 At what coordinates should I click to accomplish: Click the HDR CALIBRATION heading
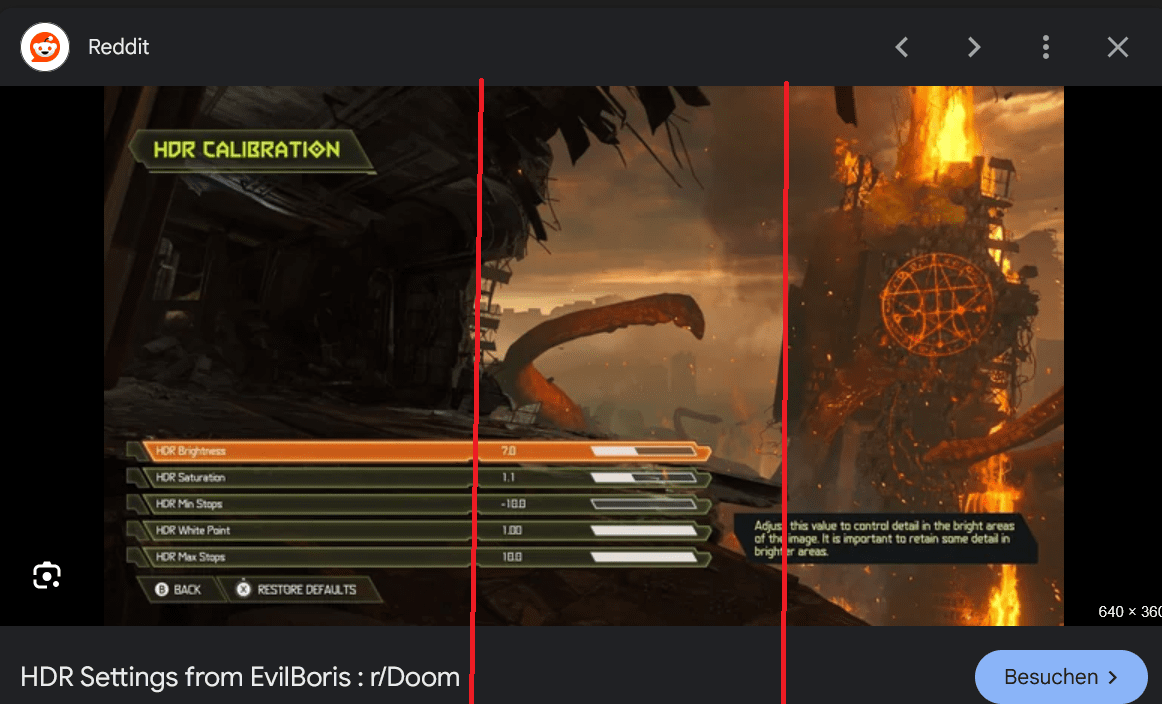point(247,150)
